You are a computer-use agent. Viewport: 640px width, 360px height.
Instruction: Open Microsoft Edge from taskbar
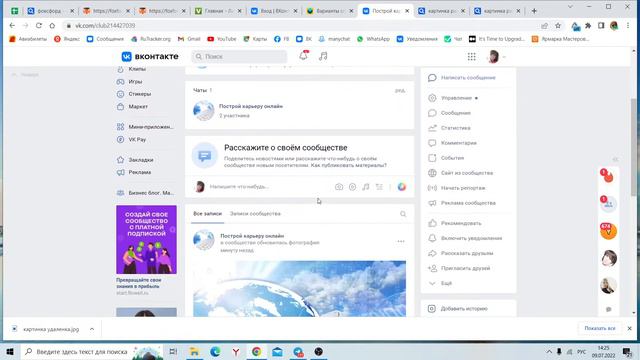tap(215, 351)
